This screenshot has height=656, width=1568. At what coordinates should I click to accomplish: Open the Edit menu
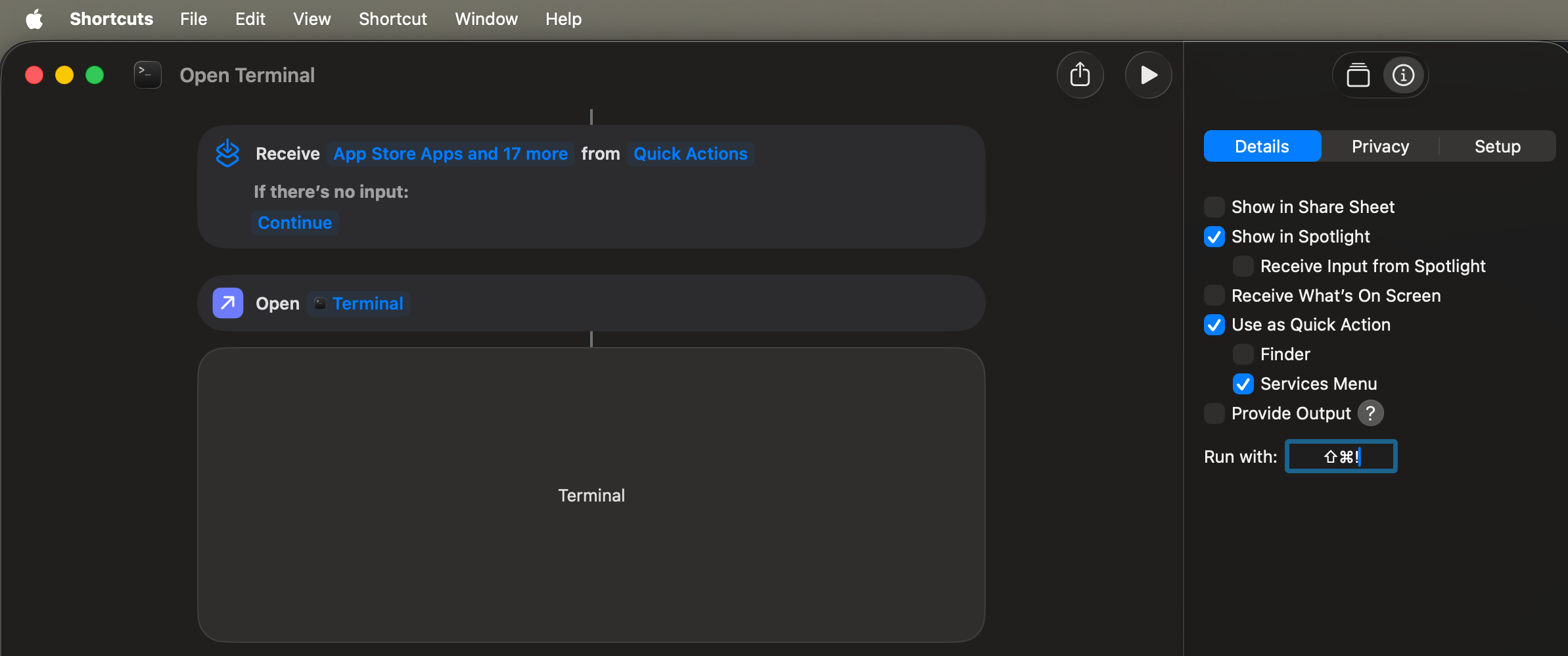tap(250, 19)
